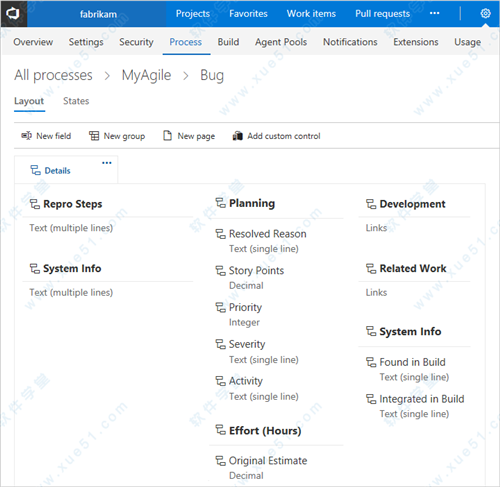Select the Details page tab label
The image size is (500, 487).
pos(57,170)
